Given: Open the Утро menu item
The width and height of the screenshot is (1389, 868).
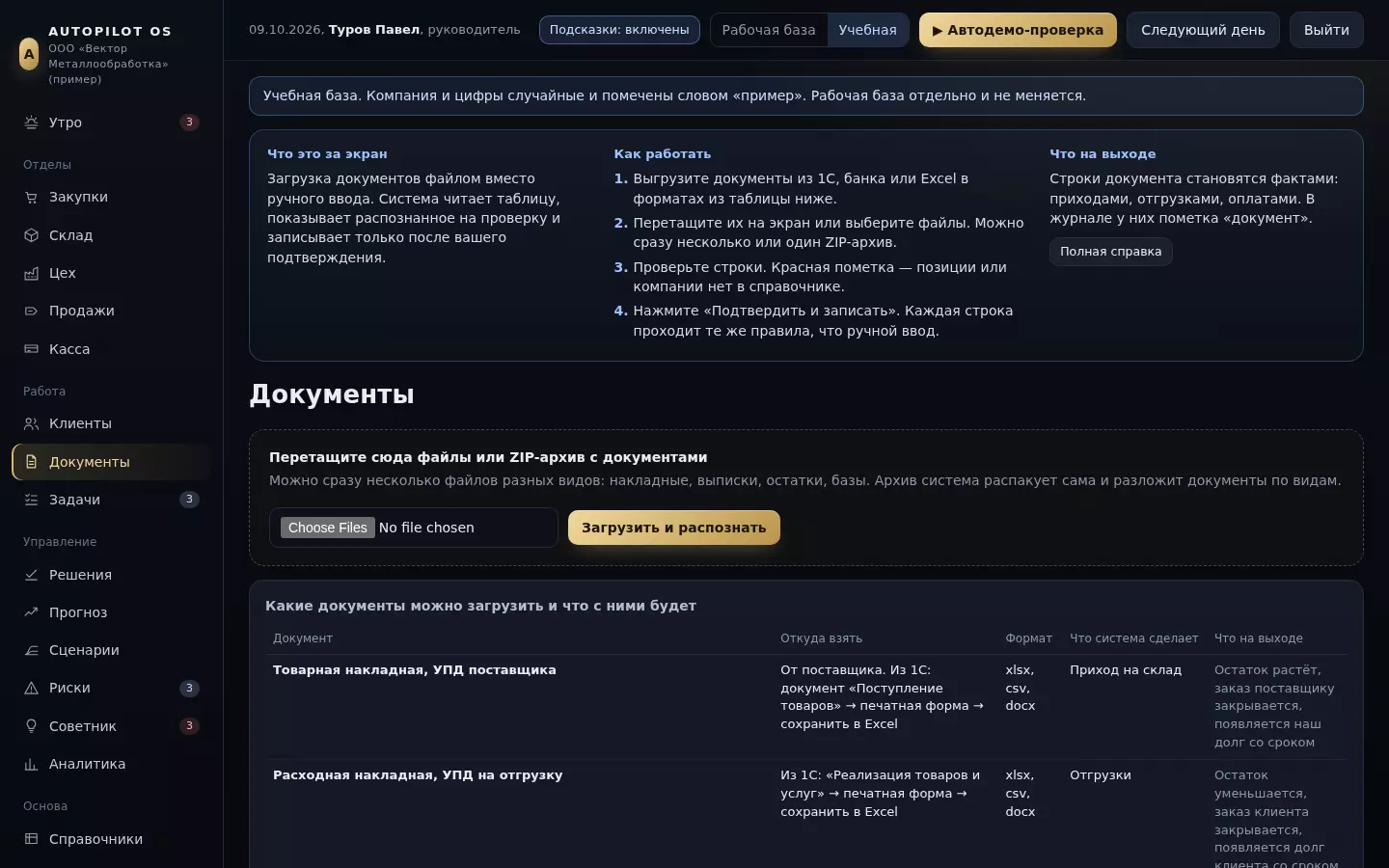Looking at the screenshot, I should pos(111,122).
